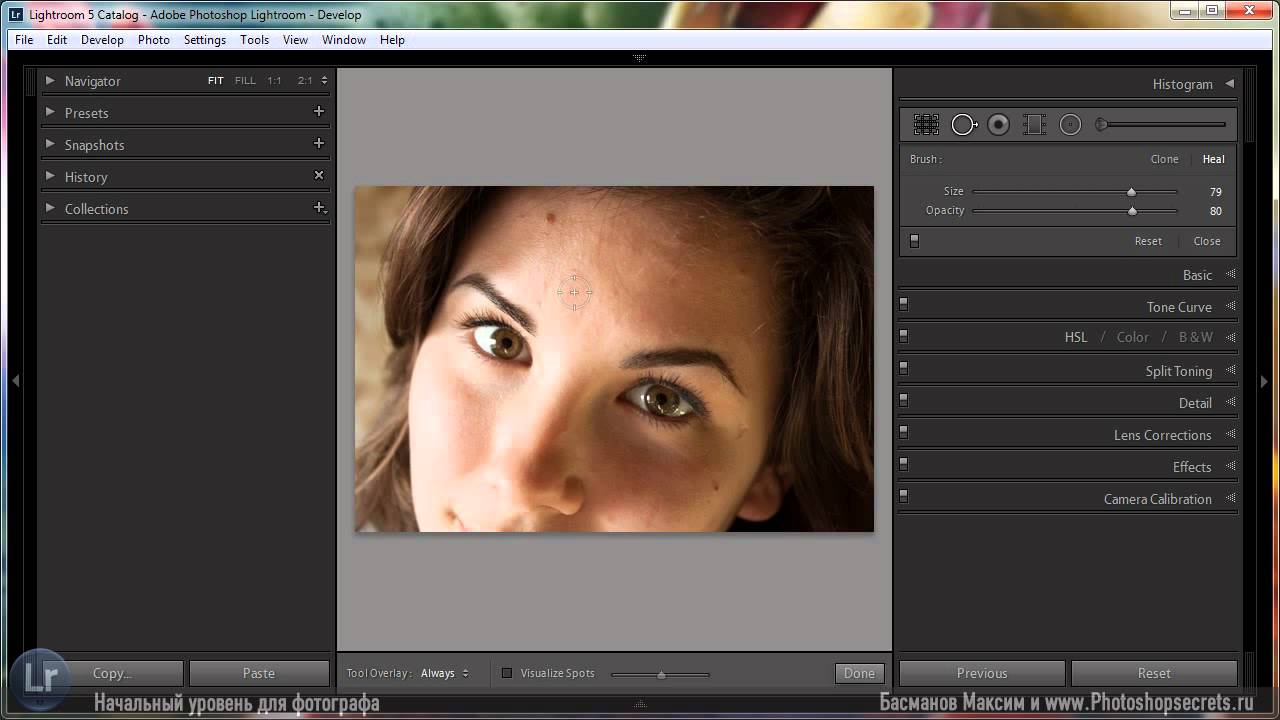Click the spot removal circle on forehead
Image resolution: width=1280 pixels, height=720 pixels.
pyautogui.click(x=574, y=292)
